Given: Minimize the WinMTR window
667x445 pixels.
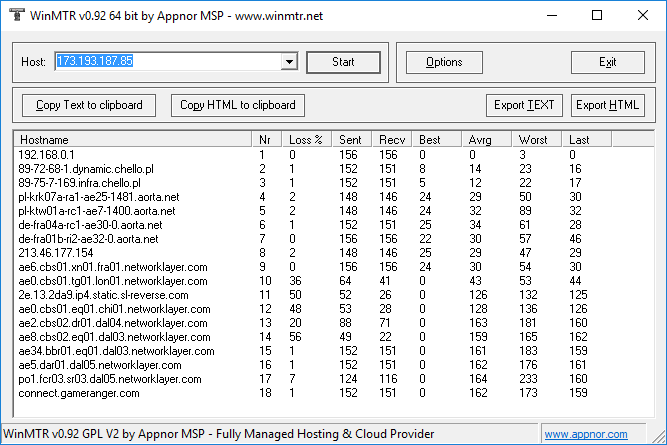Looking at the screenshot, I should 551,15.
